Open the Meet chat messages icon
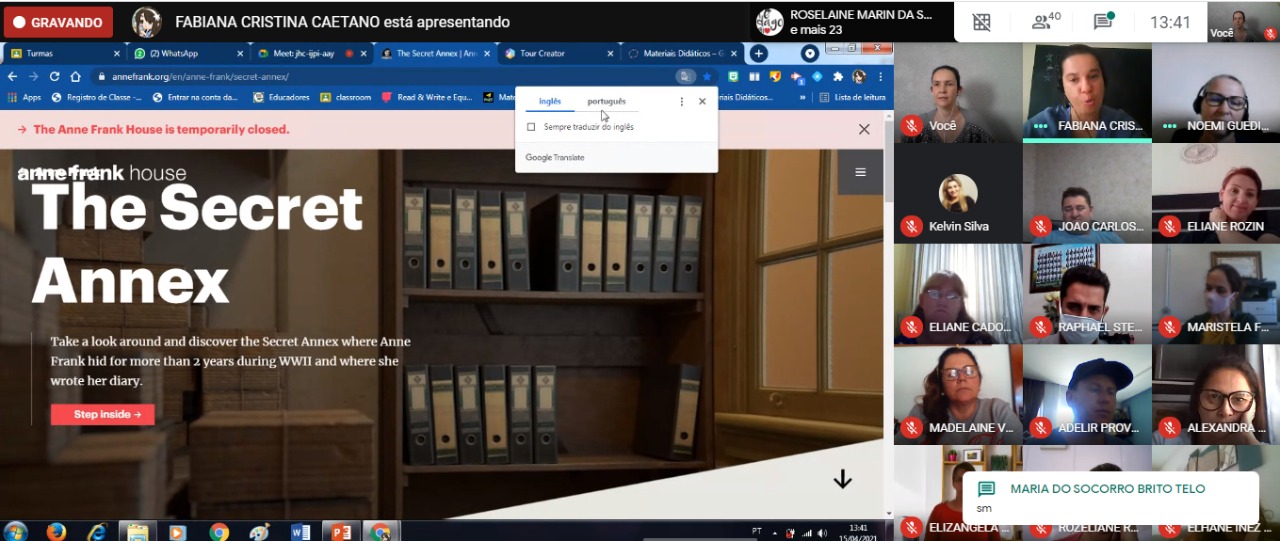The image size is (1280, 541). 1103,21
